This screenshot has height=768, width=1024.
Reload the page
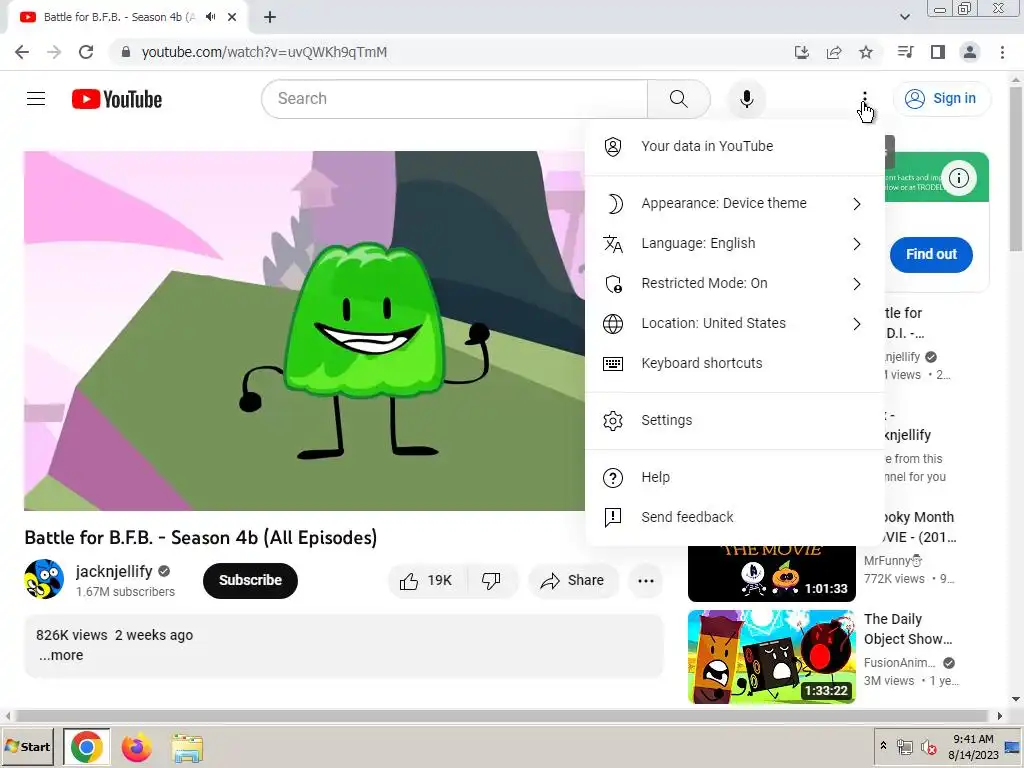pos(86,52)
